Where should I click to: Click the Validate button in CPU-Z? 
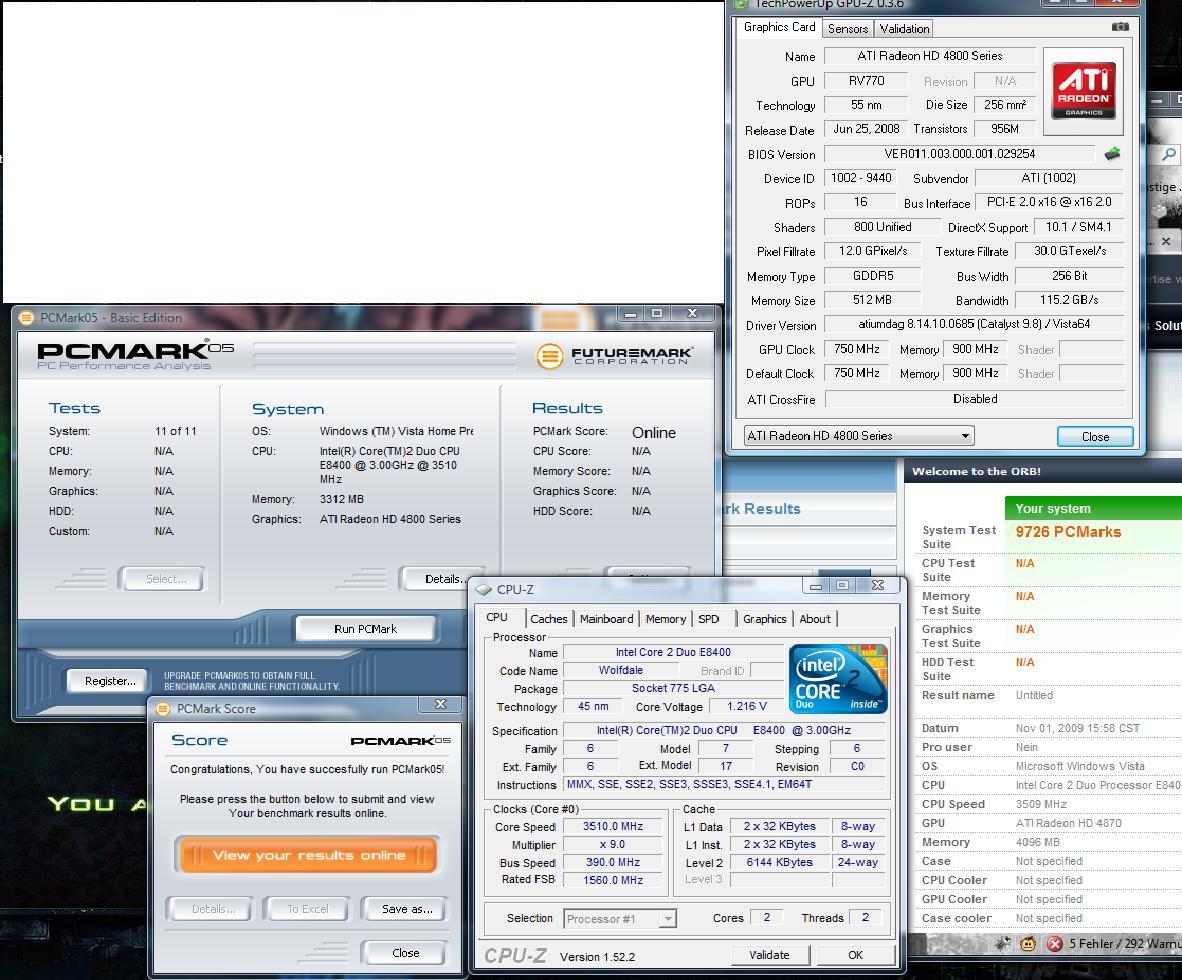coord(769,954)
